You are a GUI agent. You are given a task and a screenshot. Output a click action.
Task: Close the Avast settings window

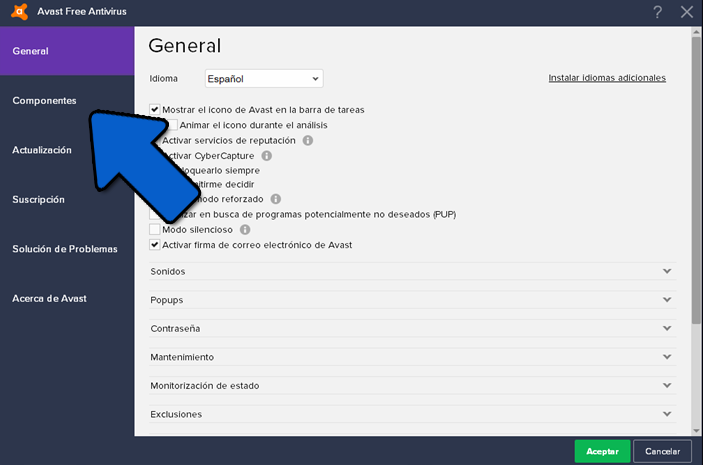tap(686, 12)
